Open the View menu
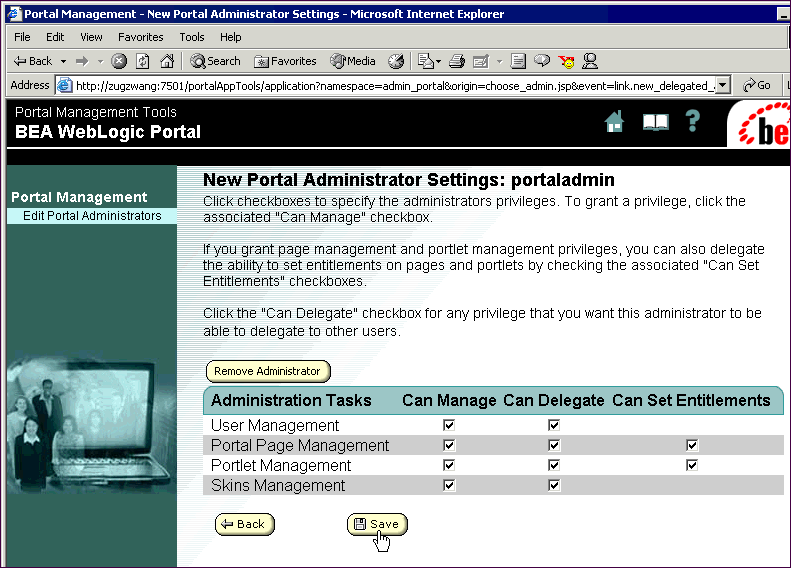 91,37
